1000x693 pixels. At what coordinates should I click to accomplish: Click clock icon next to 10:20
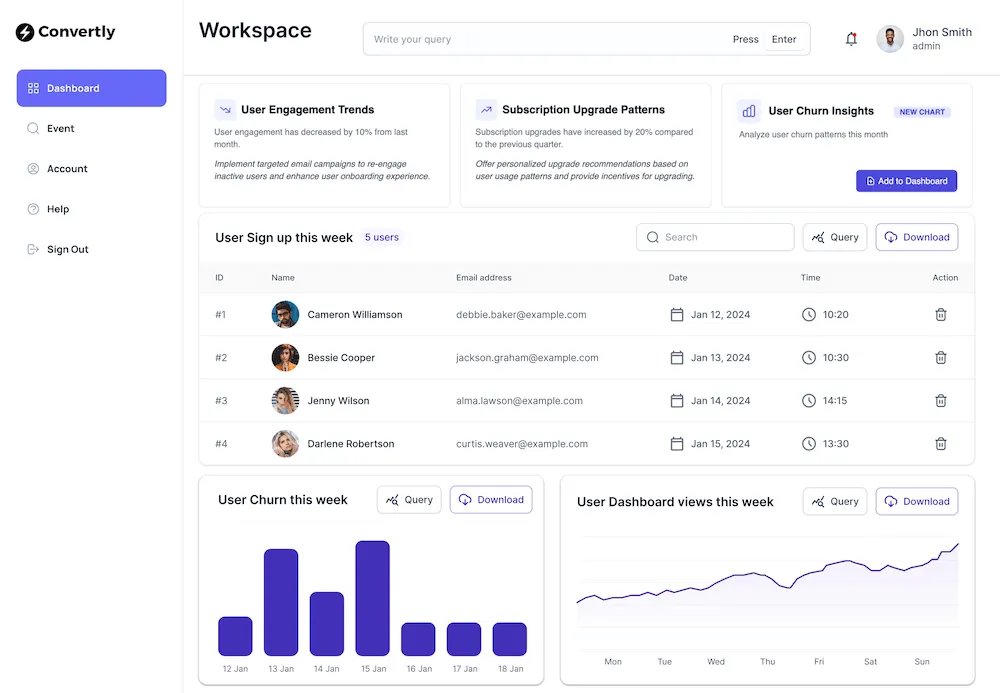(809, 314)
